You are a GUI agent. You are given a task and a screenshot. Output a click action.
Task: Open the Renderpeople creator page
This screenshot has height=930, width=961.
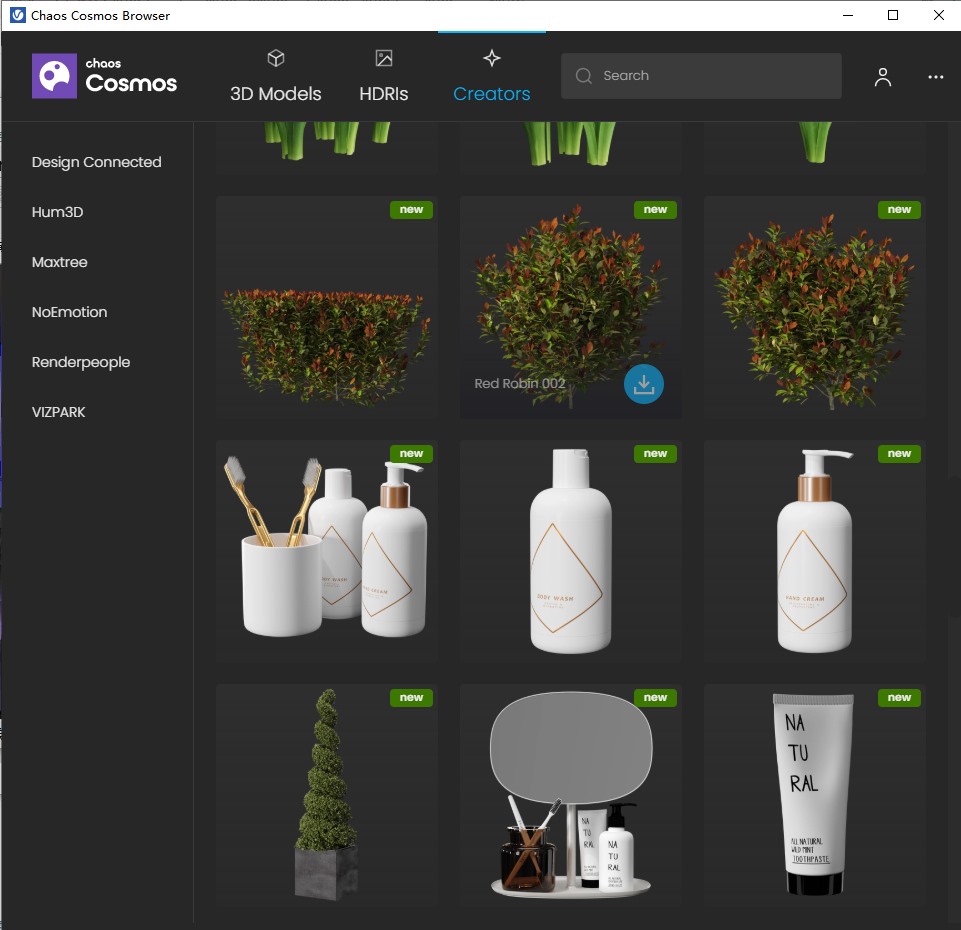(x=80, y=362)
